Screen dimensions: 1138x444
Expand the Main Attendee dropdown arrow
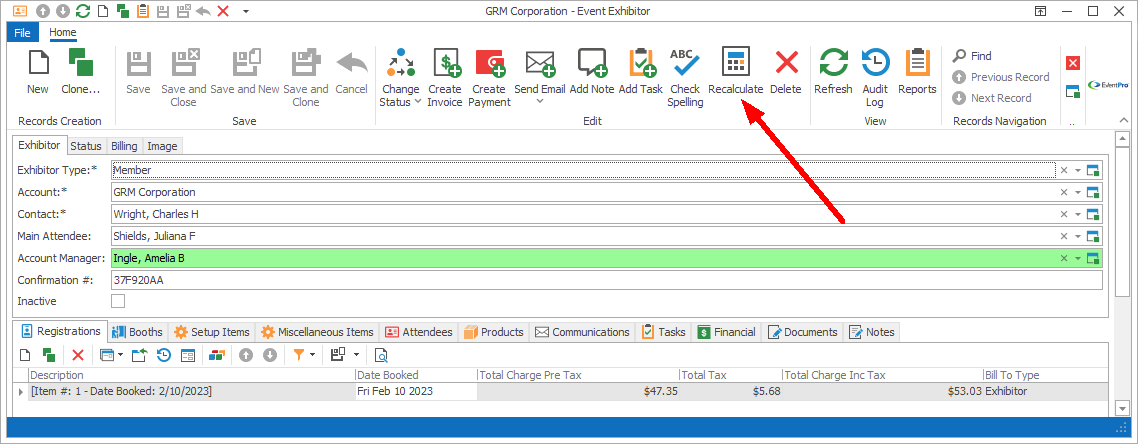click(1078, 237)
